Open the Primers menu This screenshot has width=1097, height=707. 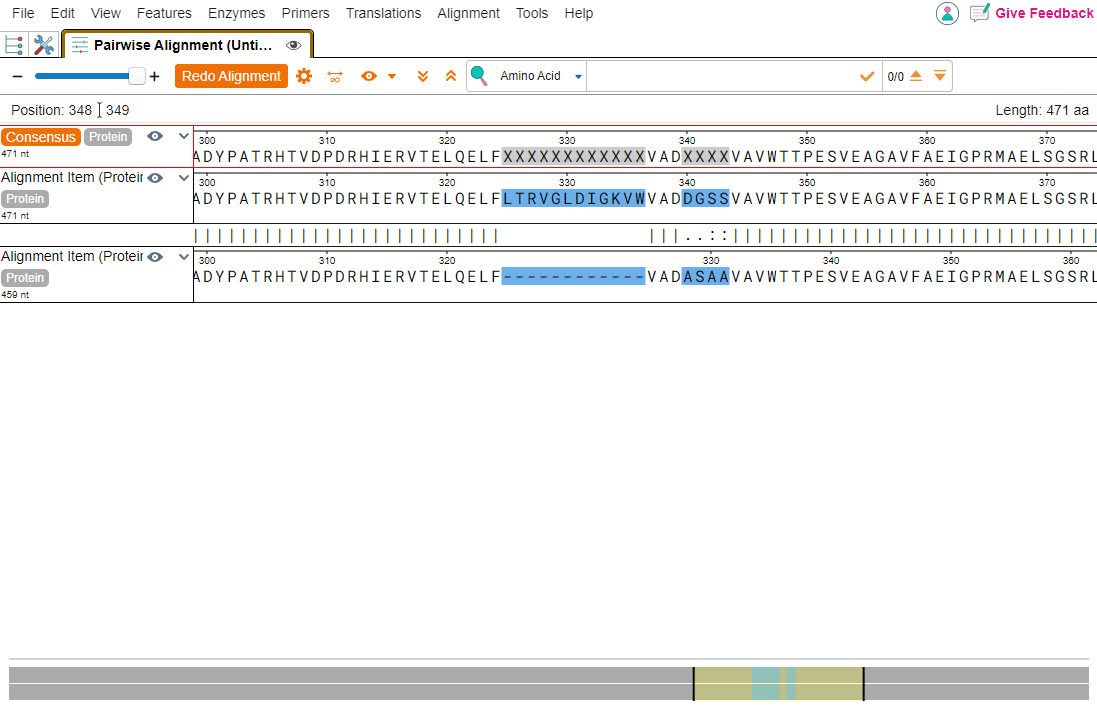tap(306, 13)
